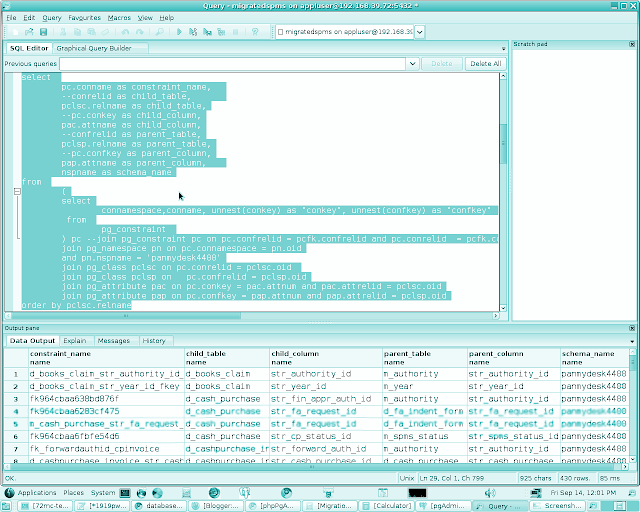
Task: Open help via the question mark icon
Action: 255,32
